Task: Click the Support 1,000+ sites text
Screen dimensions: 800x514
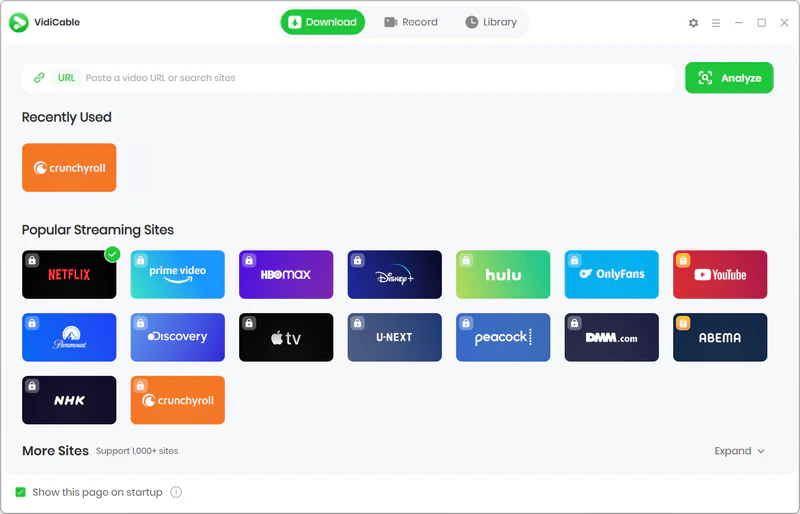Action: (x=137, y=451)
